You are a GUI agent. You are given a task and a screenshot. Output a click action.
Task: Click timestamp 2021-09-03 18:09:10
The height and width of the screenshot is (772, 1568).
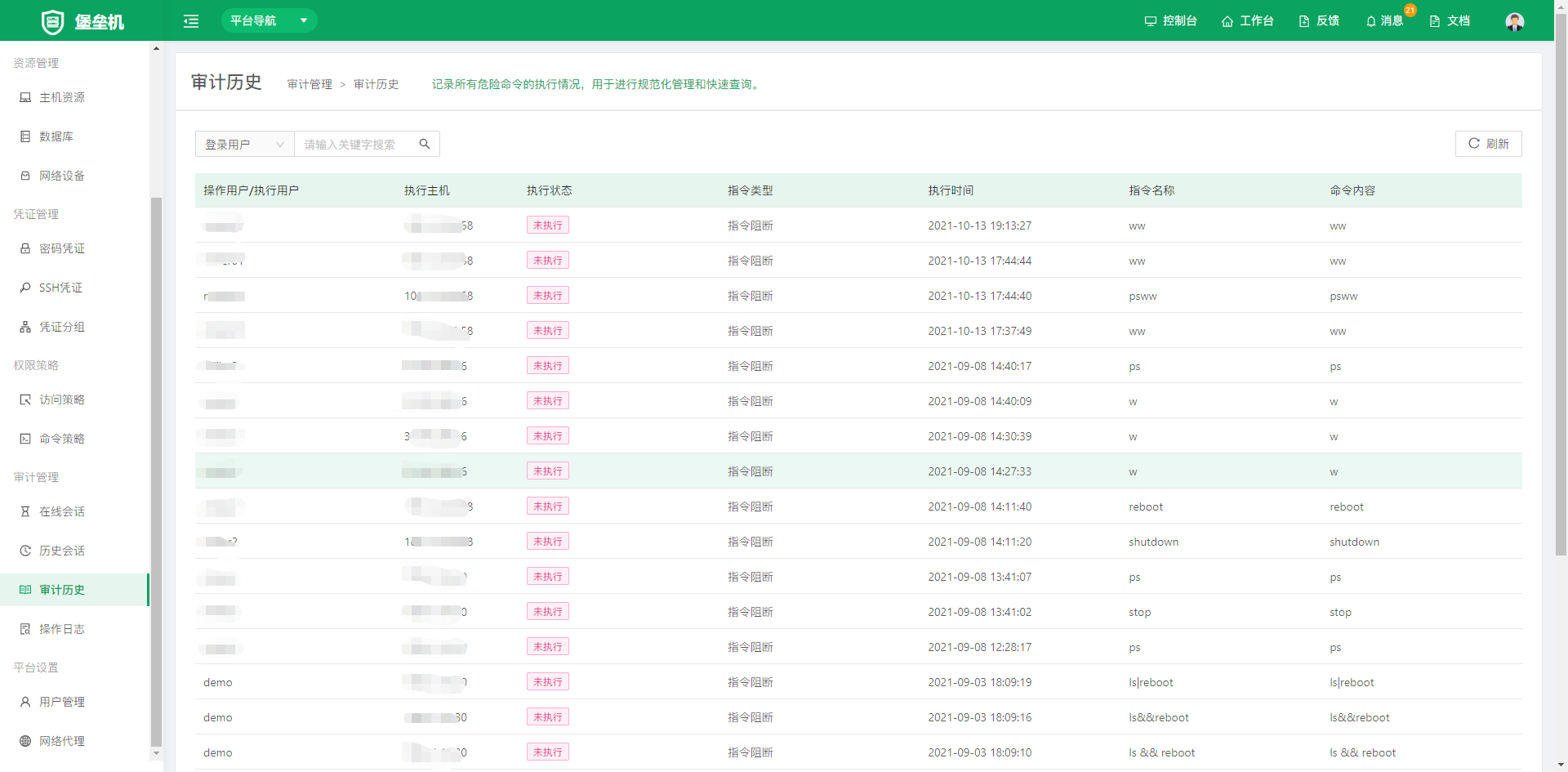click(x=979, y=752)
